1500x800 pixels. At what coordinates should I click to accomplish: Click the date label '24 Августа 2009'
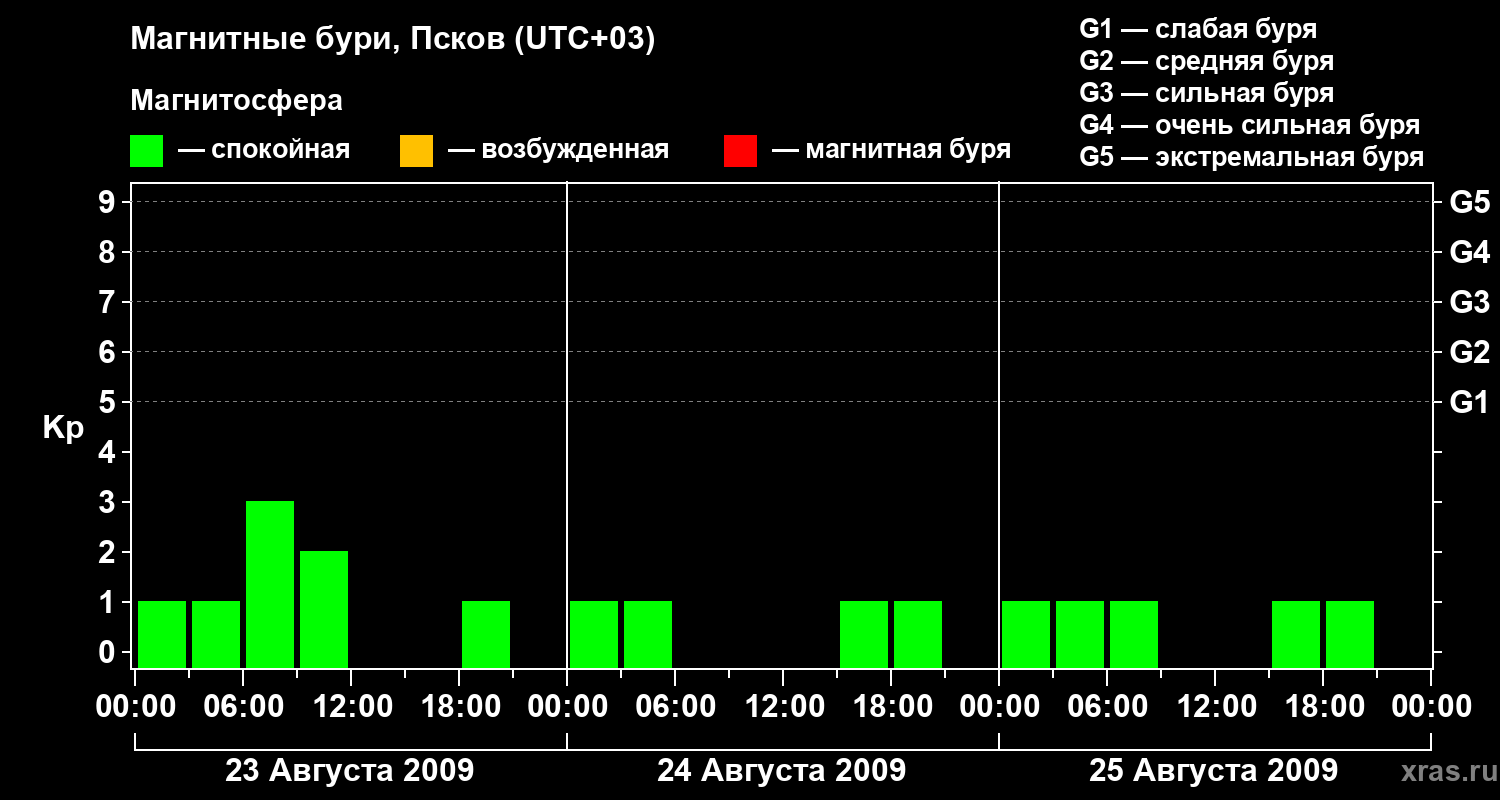(782, 771)
